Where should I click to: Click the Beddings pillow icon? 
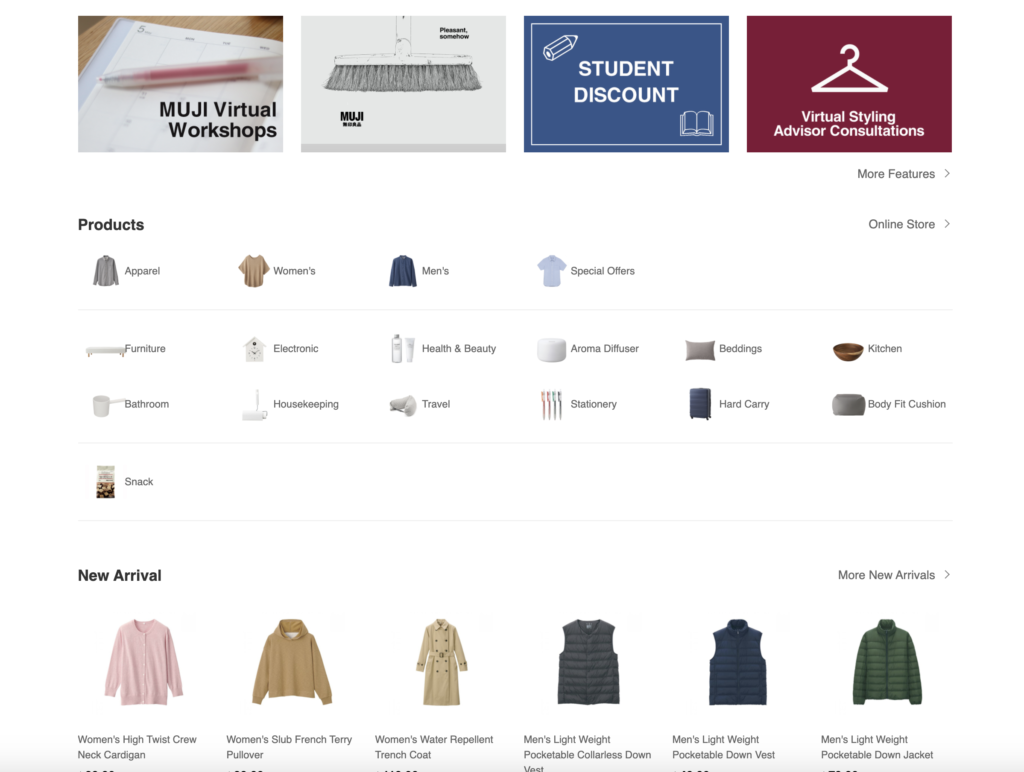pos(699,350)
